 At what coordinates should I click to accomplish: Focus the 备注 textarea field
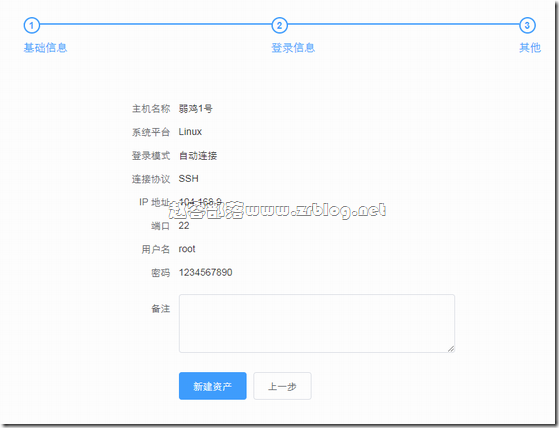(317, 323)
